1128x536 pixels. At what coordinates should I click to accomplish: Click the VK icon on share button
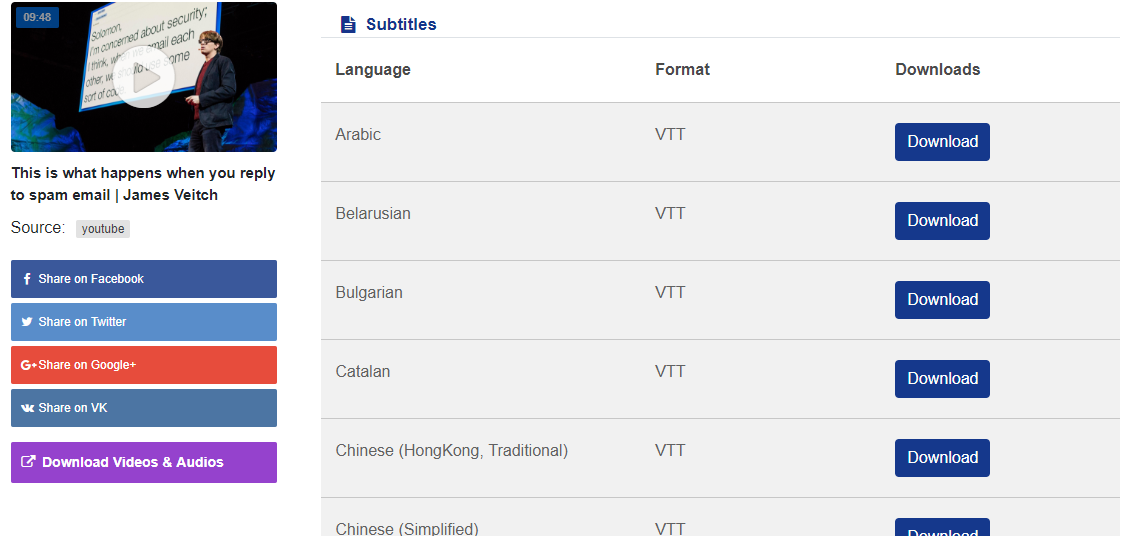[x=27, y=408]
